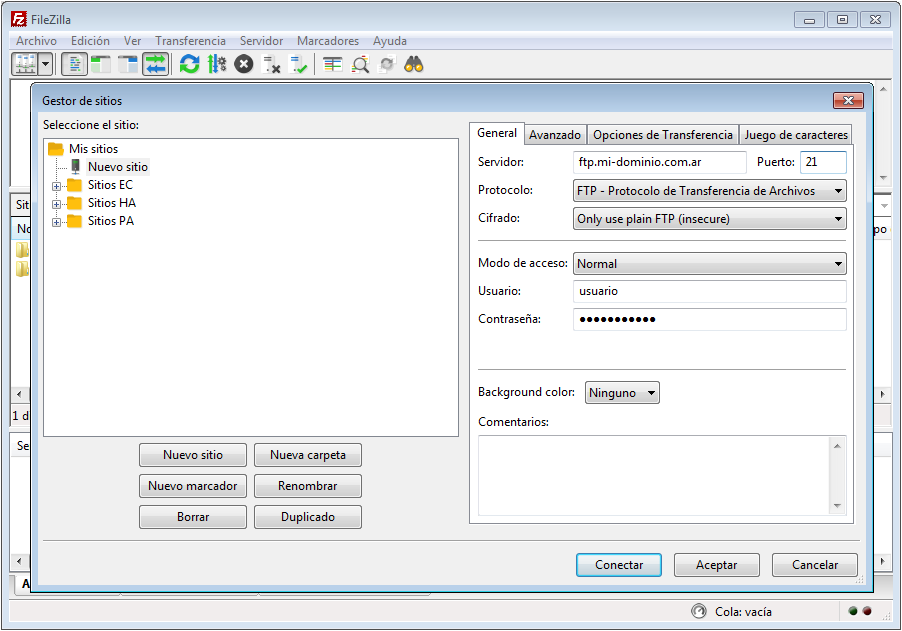Cancel current operation with the black X icon
Viewport: 902px width, 631px height.
pos(244,64)
